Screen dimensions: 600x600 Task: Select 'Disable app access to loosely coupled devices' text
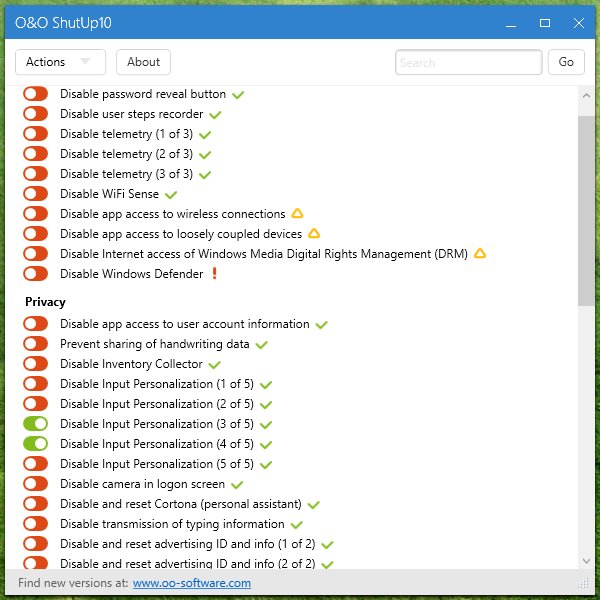pyautogui.click(x=181, y=234)
